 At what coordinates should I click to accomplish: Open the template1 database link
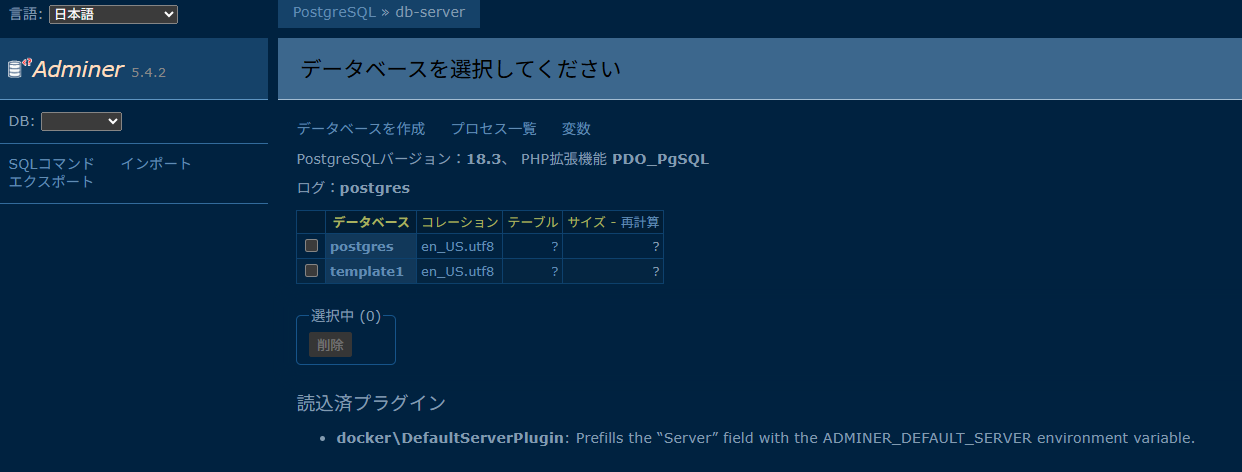pos(367,271)
